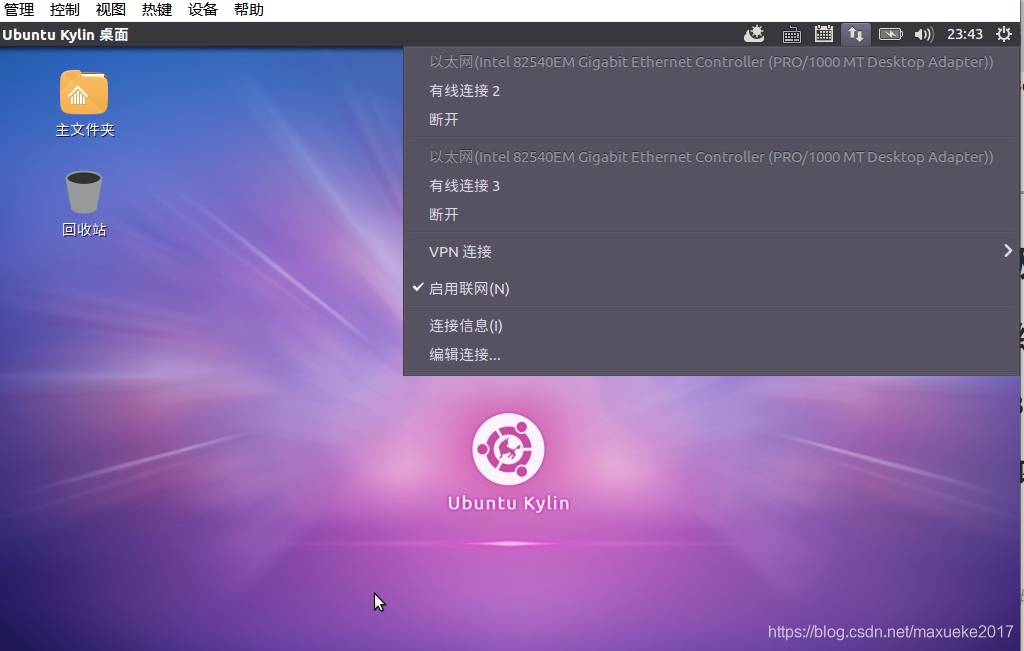1024x651 pixels.
Task: Open the weather indicator in the panel
Action: (x=754, y=34)
